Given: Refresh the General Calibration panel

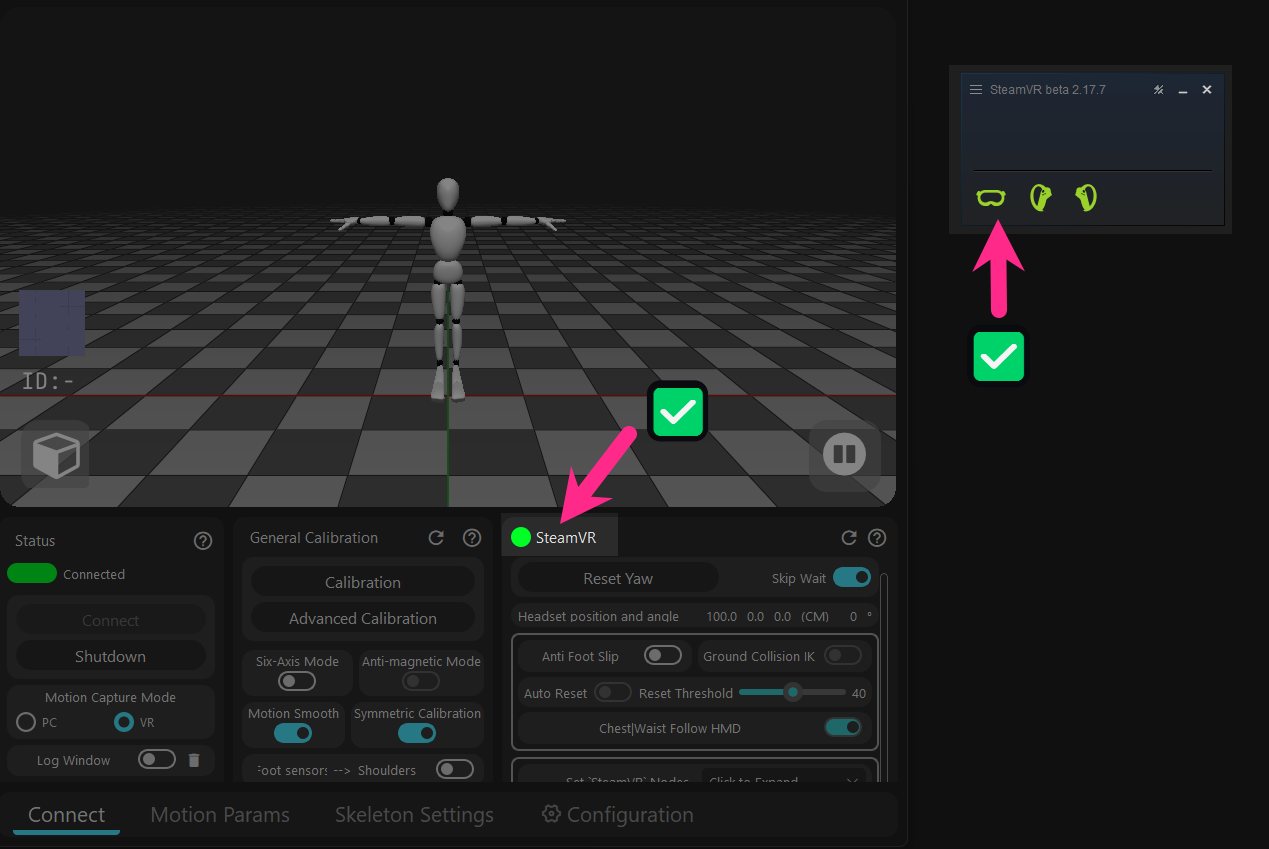Looking at the screenshot, I should tap(436, 538).
